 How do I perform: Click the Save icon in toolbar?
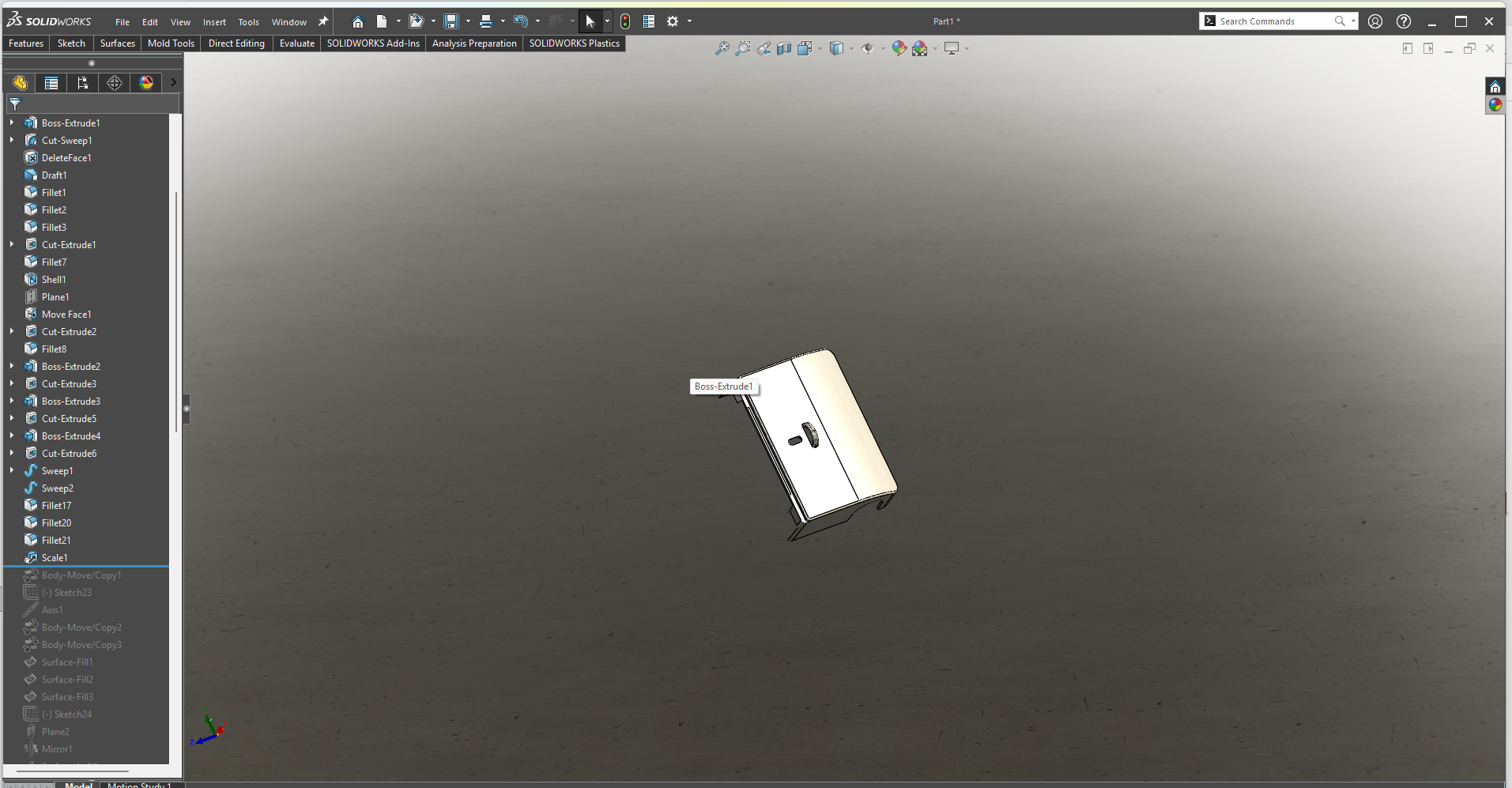click(x=451, y=21)
